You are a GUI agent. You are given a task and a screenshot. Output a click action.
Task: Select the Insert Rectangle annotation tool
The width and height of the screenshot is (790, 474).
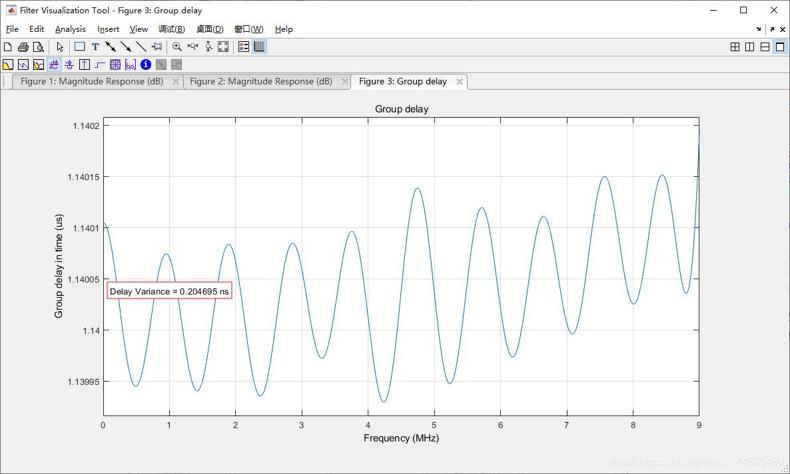[x=79, y=47]
